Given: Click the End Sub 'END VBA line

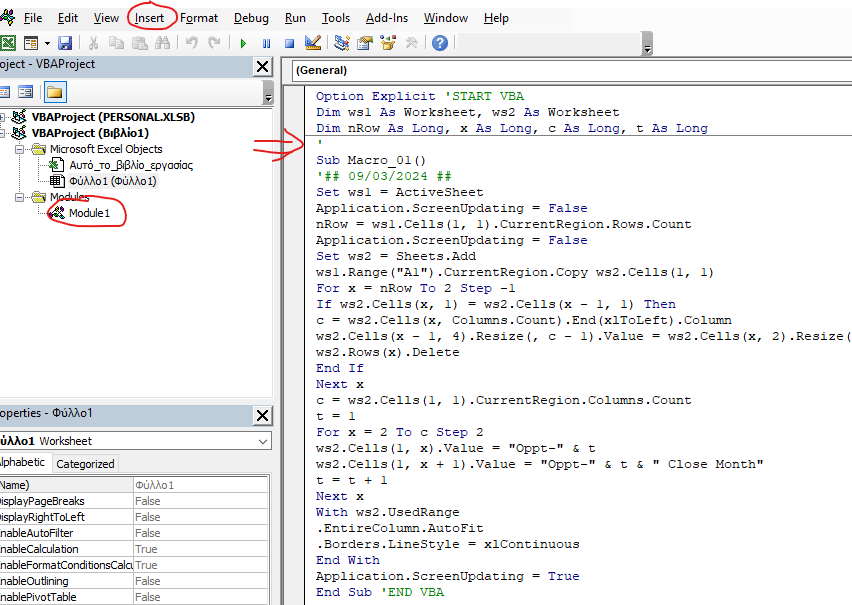Looking at the screenshot, I should click(x=380, y=592).
